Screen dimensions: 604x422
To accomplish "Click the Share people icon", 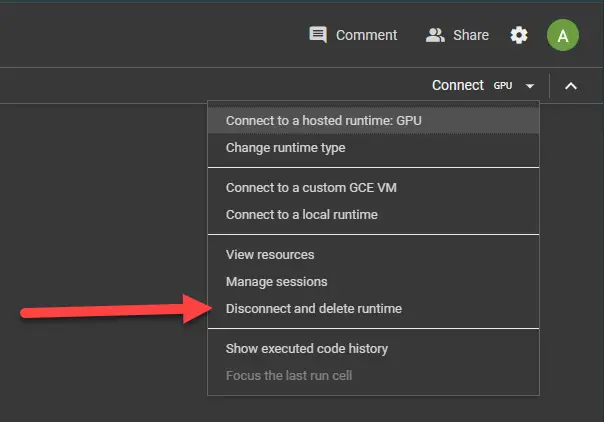I will point(435,35).
